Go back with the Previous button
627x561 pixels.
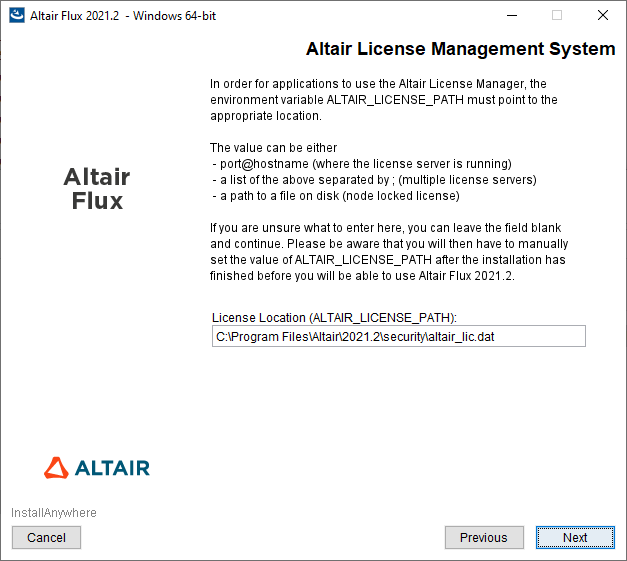pyautogui.click(x=483, y=537)
